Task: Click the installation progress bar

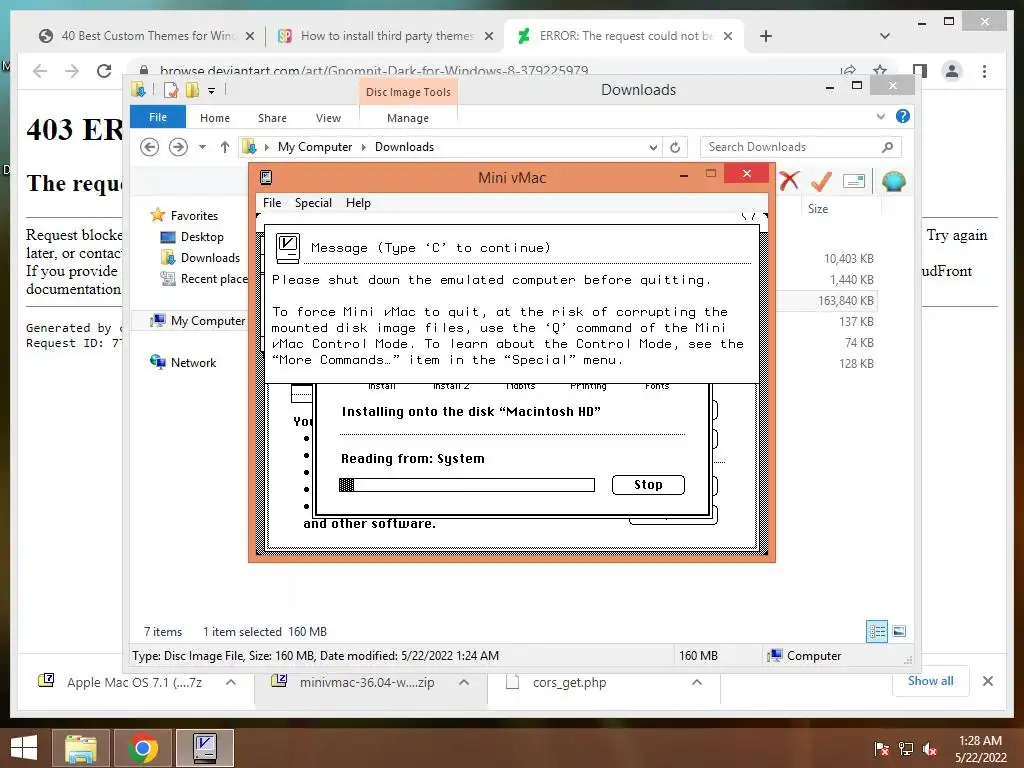Action: coord(466,485)
